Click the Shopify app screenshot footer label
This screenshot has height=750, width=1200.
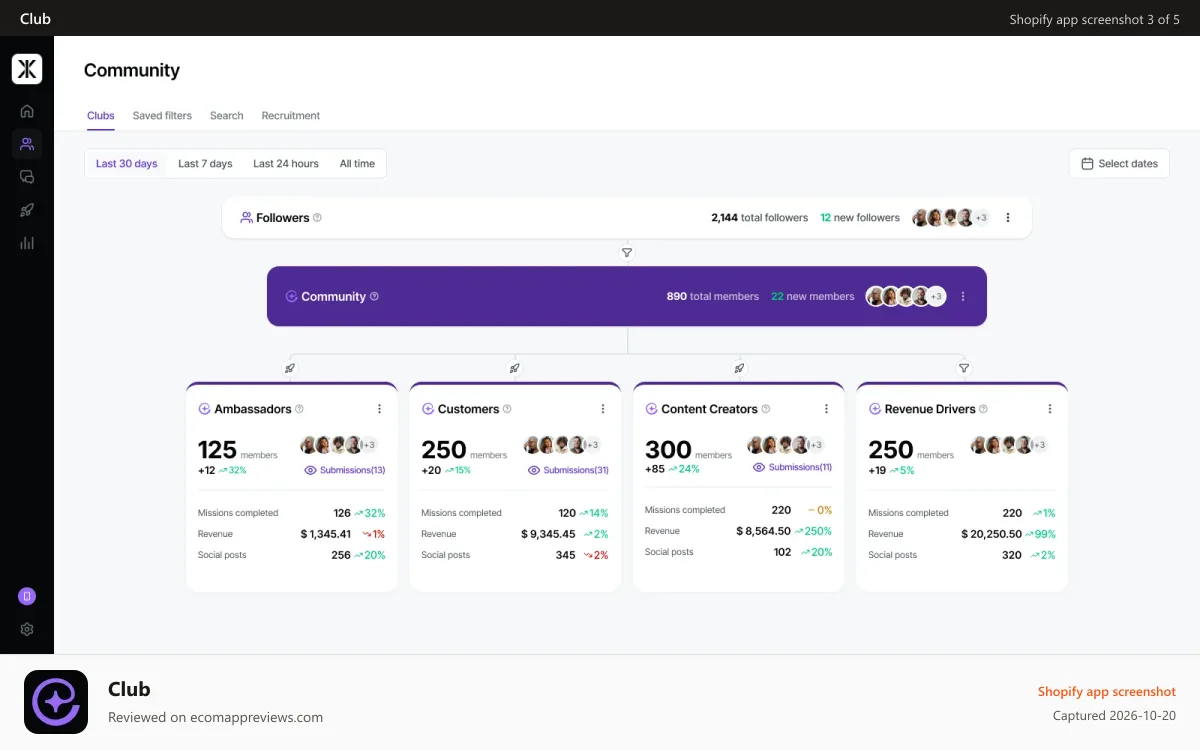pyautogui.click(x=1107, y=691)
